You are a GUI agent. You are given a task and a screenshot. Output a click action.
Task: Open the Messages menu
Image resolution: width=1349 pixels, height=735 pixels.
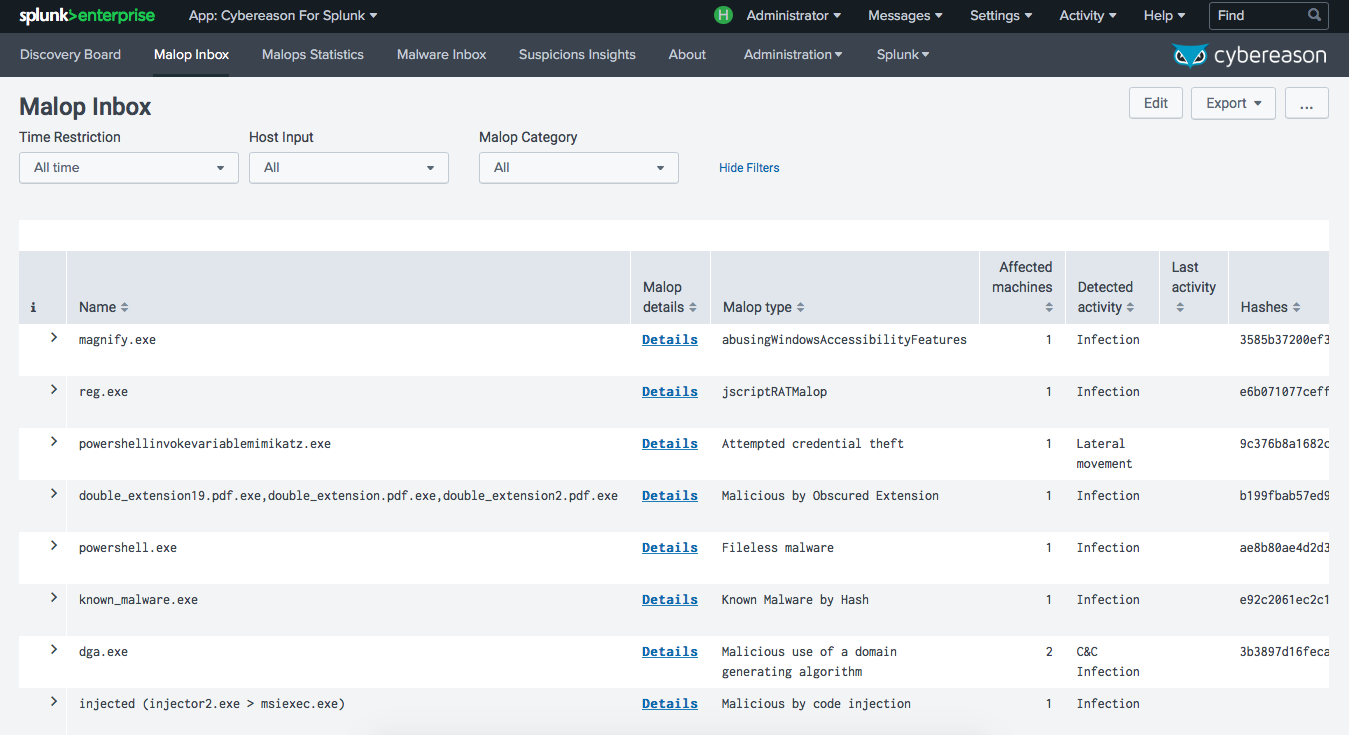(x=906, y=16)
